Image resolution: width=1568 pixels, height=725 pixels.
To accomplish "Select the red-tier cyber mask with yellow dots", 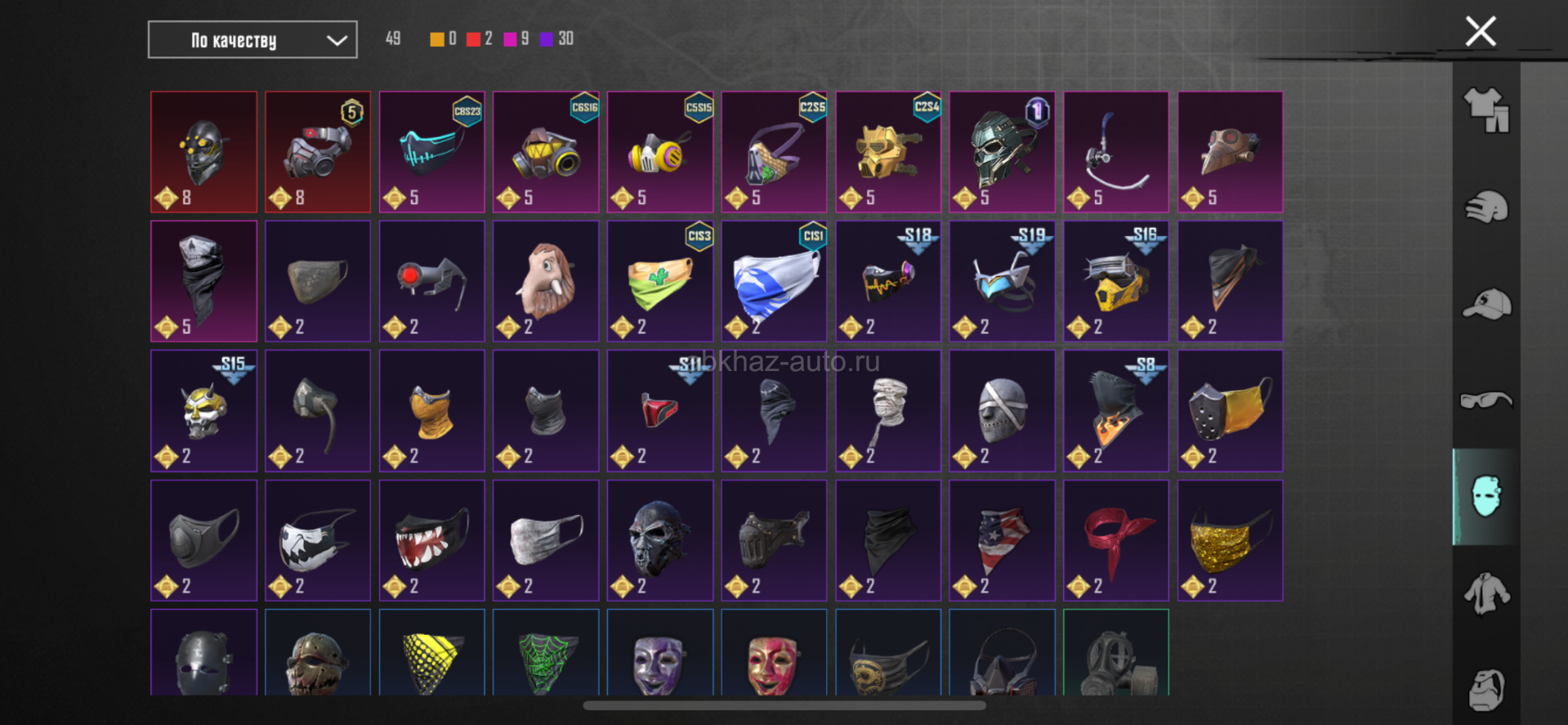I will (203, 152).
